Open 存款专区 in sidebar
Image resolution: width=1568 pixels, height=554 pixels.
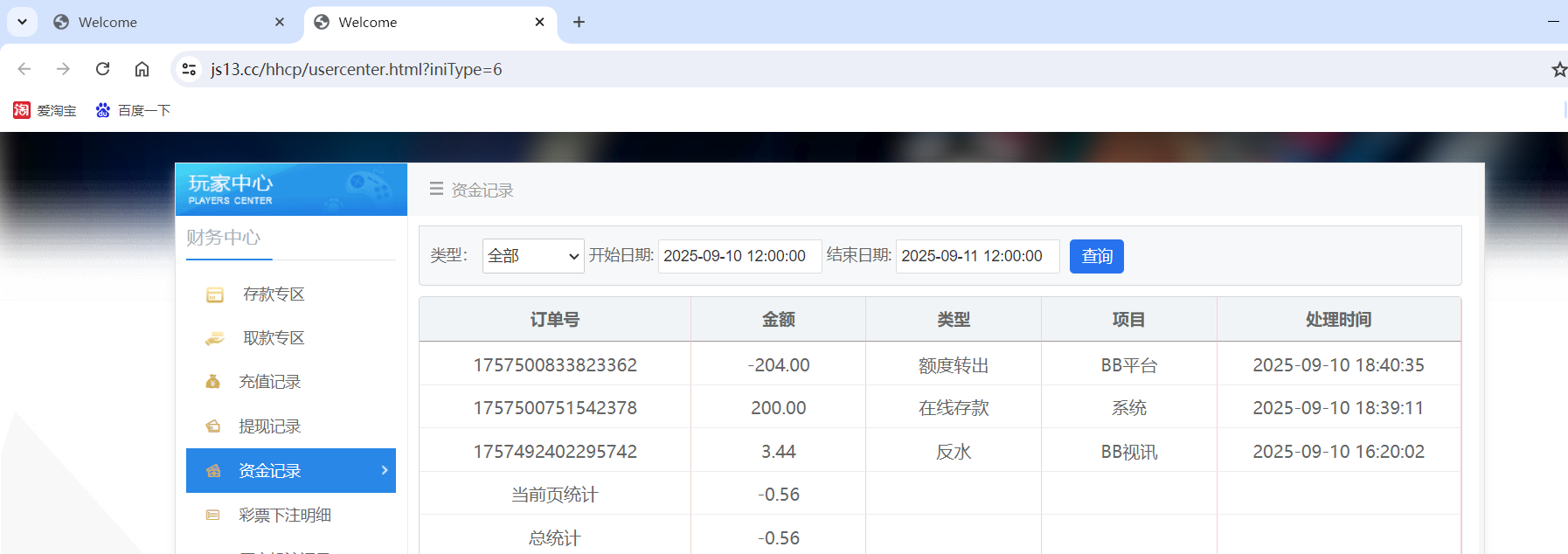pyautogui.click(x=274, y=294)
